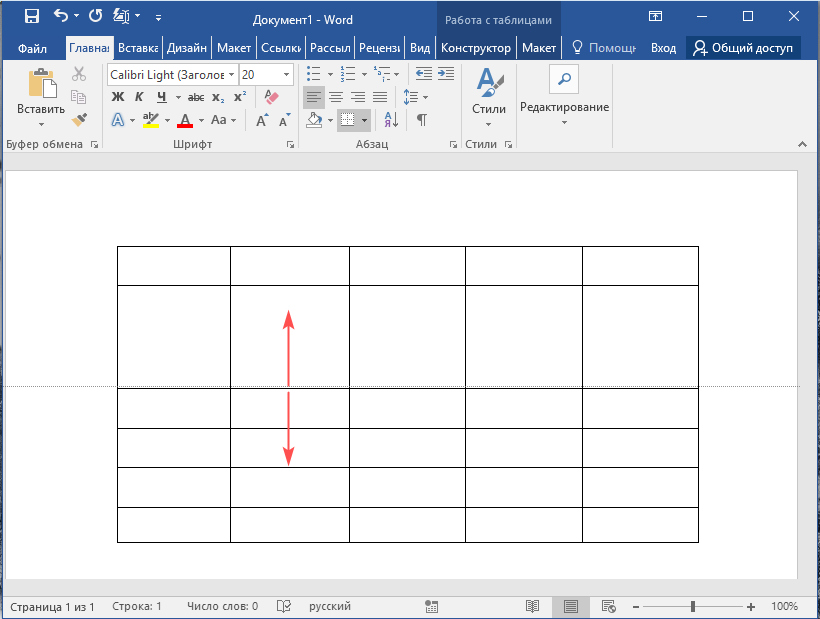This screenshot has height=619, width=820.
Task: Click the Cut scissors icon
Action: pos(79,74)
